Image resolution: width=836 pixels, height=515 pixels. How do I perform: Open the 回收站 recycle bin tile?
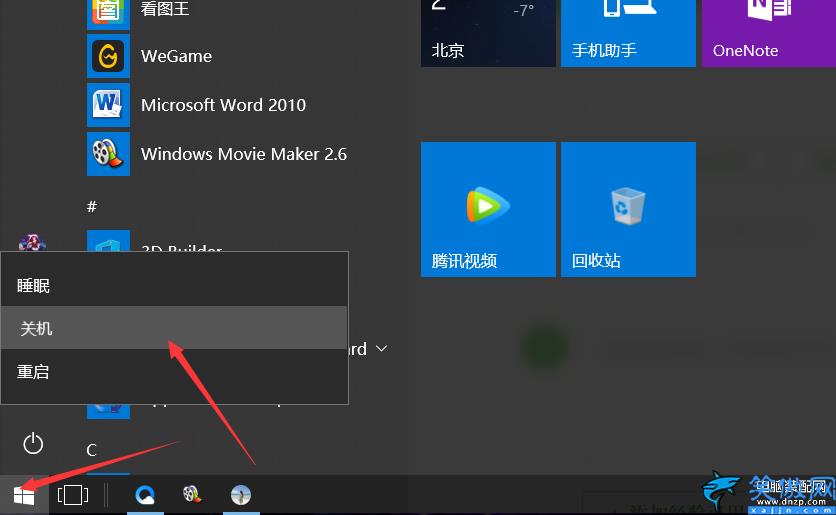pos(628,209)
